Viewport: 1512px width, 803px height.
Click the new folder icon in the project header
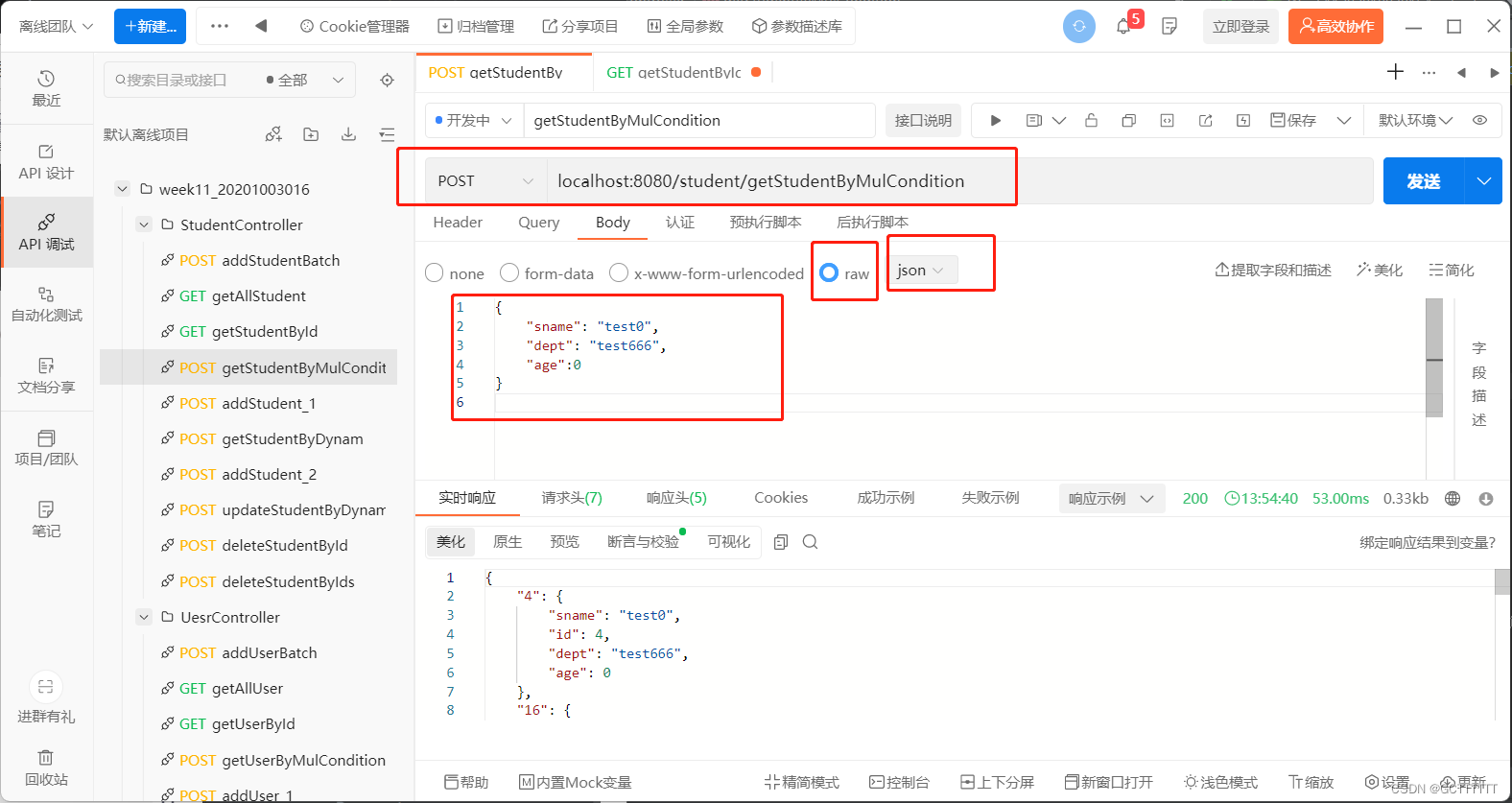click(311, 134)
